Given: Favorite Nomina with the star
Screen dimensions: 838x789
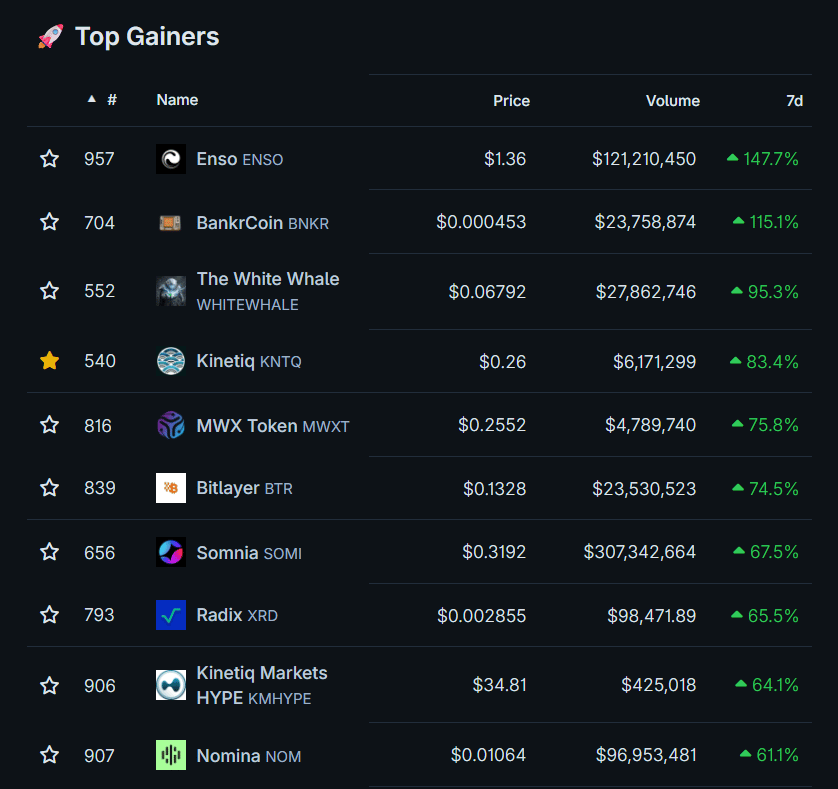Looking at the screenshot, I should [50, 755].
